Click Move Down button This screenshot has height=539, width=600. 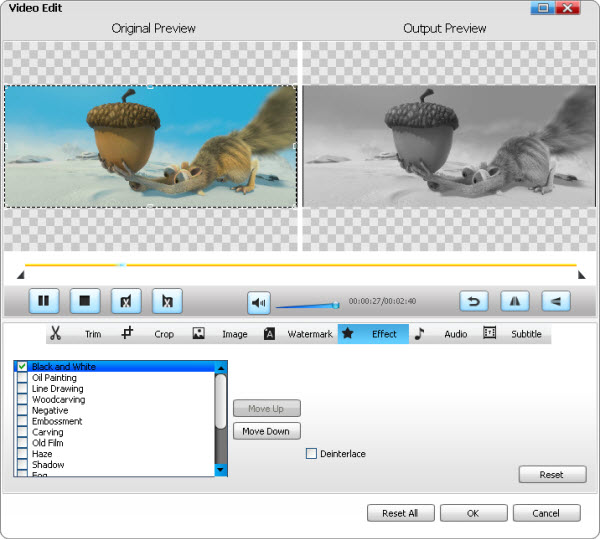(267, 431)
